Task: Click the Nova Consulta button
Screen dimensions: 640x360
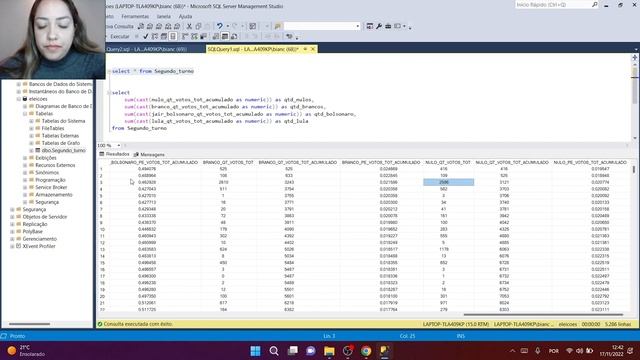Action: pyautogui.click(x=120, y=26)
